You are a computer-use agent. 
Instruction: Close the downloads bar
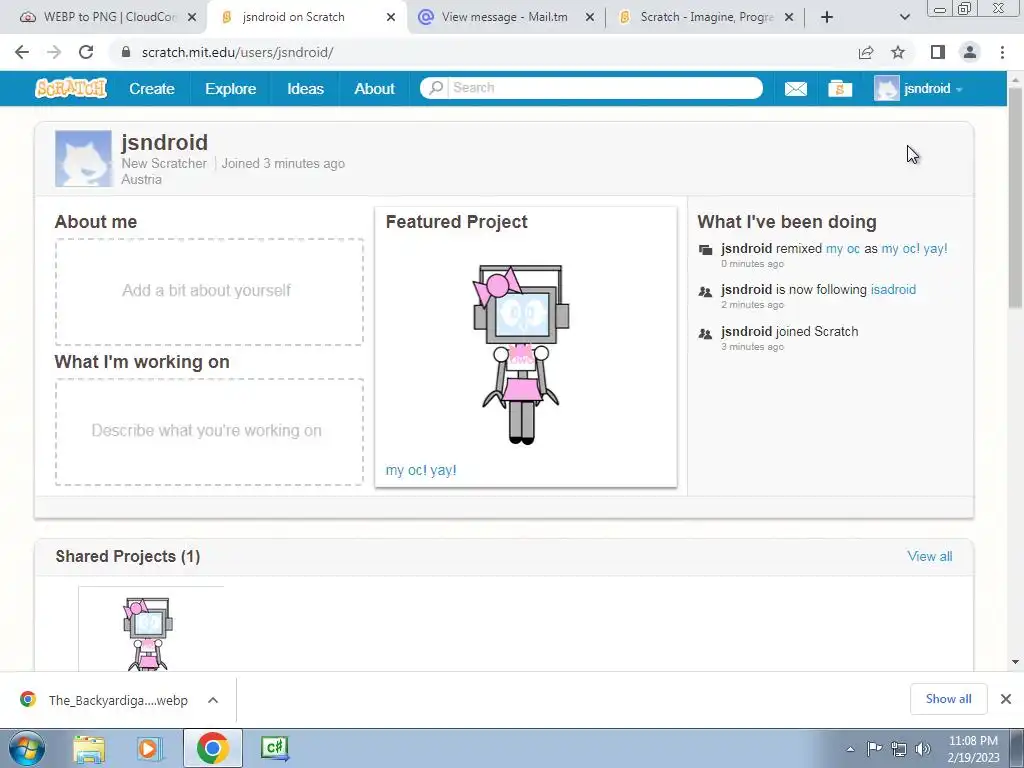point(1006,699)
